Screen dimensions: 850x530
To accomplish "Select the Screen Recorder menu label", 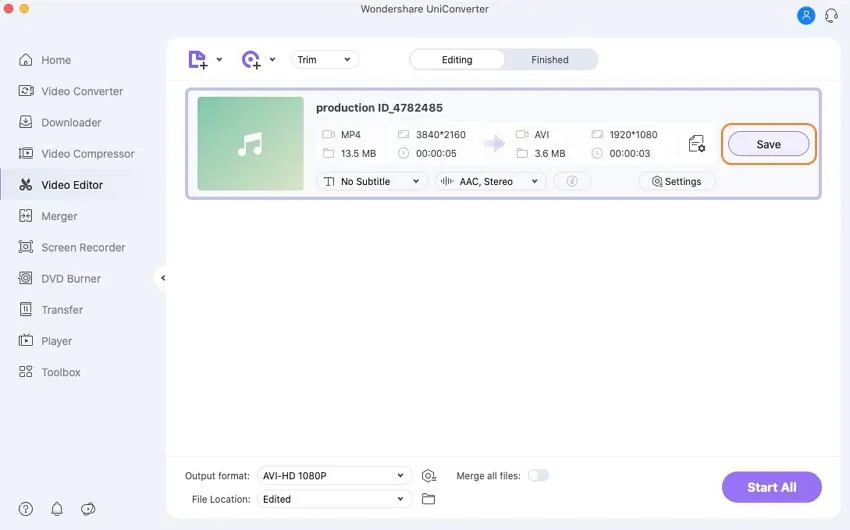I will click(83, 247).
